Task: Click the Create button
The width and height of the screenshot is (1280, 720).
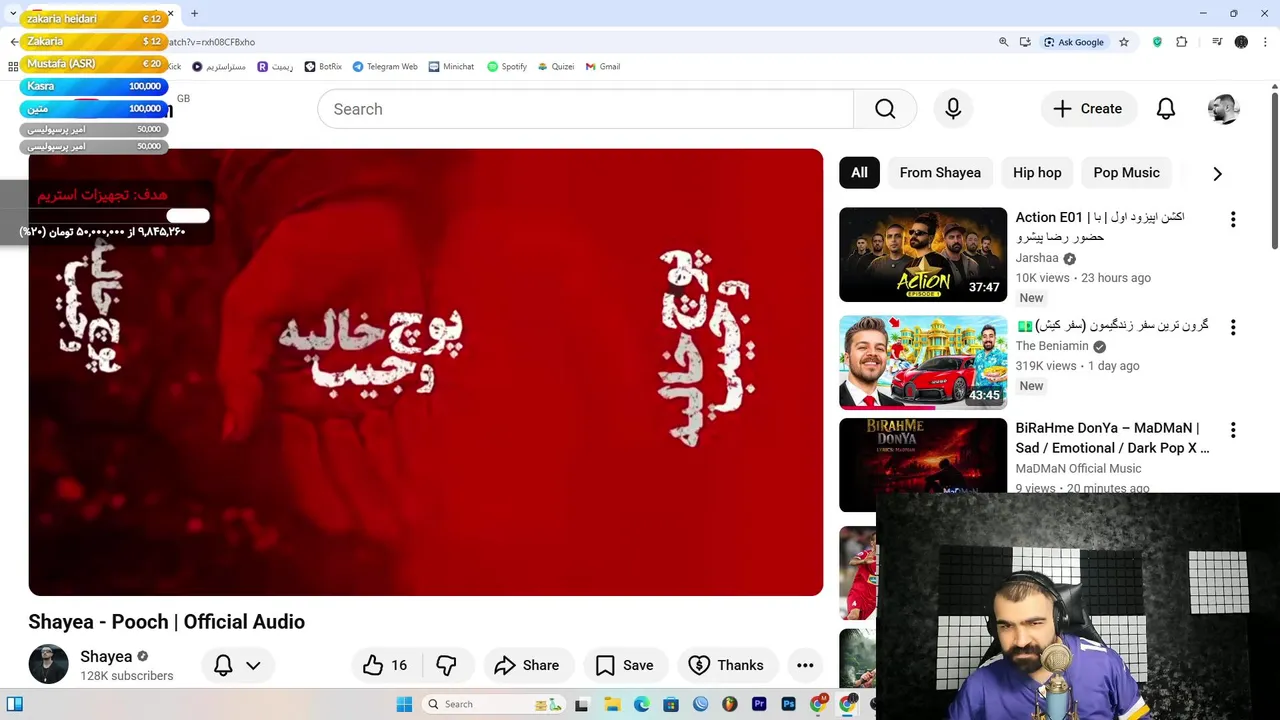Action: tap(1087, 109)
